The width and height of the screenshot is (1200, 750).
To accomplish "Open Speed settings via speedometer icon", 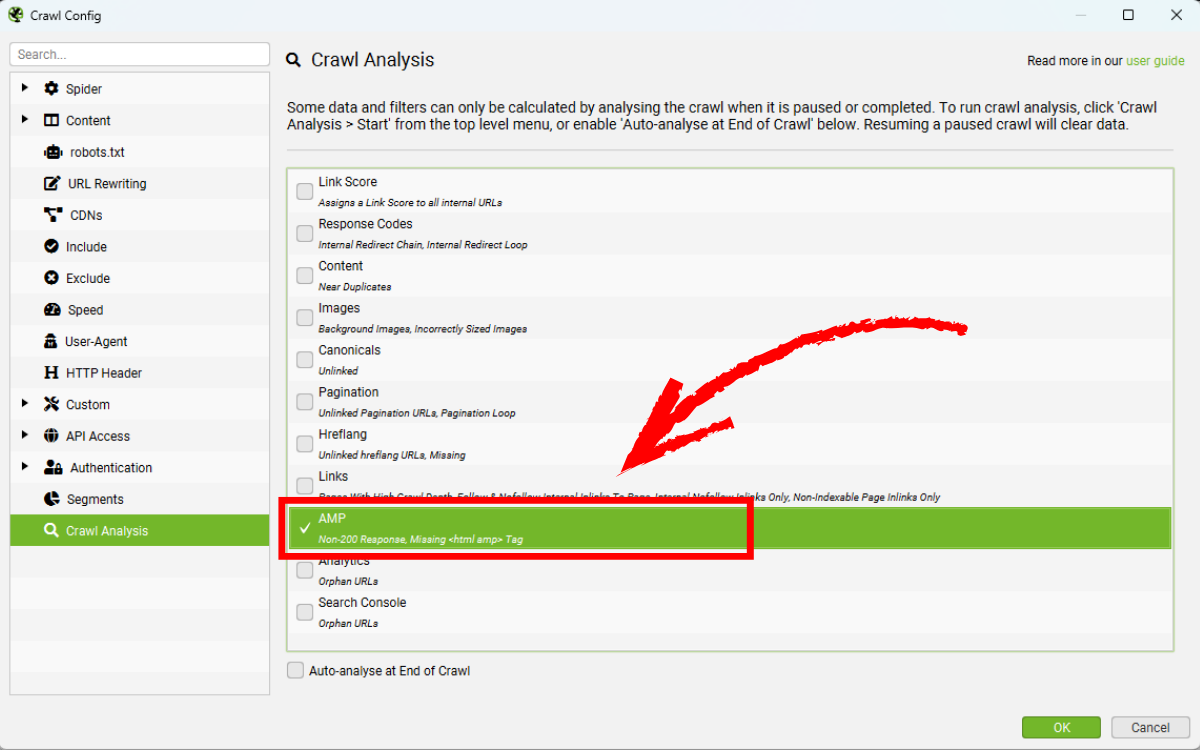I will pos(53,310).
